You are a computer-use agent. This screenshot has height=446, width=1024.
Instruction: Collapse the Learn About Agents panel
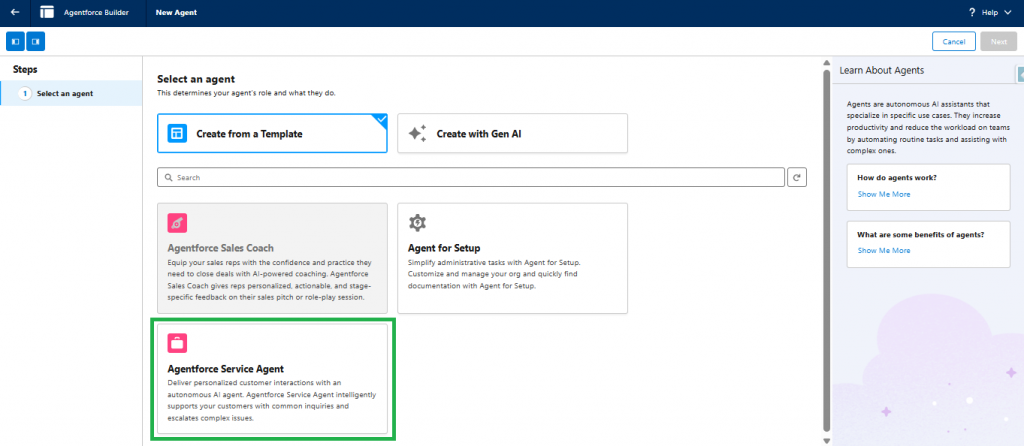(1020, 74)
